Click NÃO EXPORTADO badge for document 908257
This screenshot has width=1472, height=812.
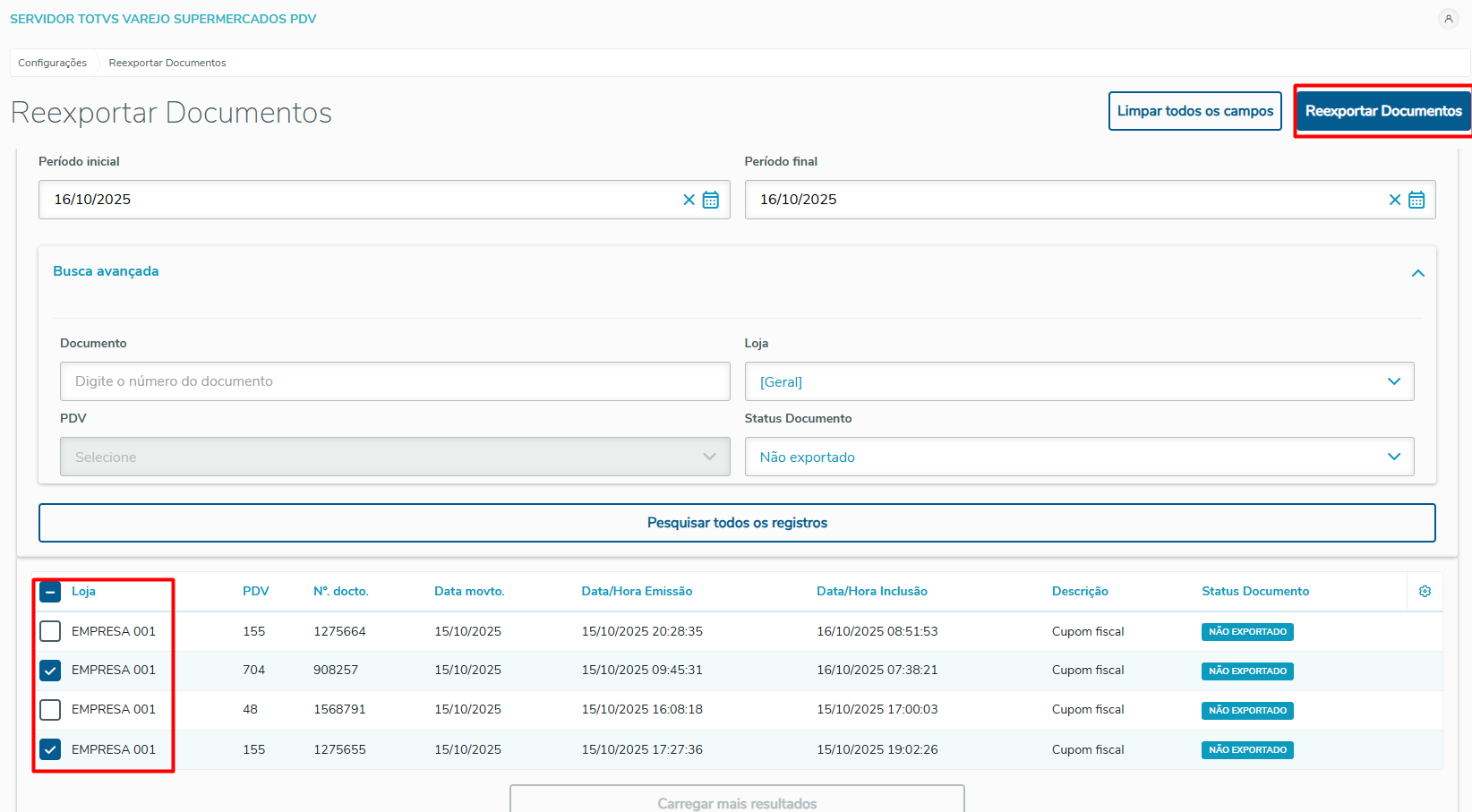pyautogui.click(x=1247, y=671)
